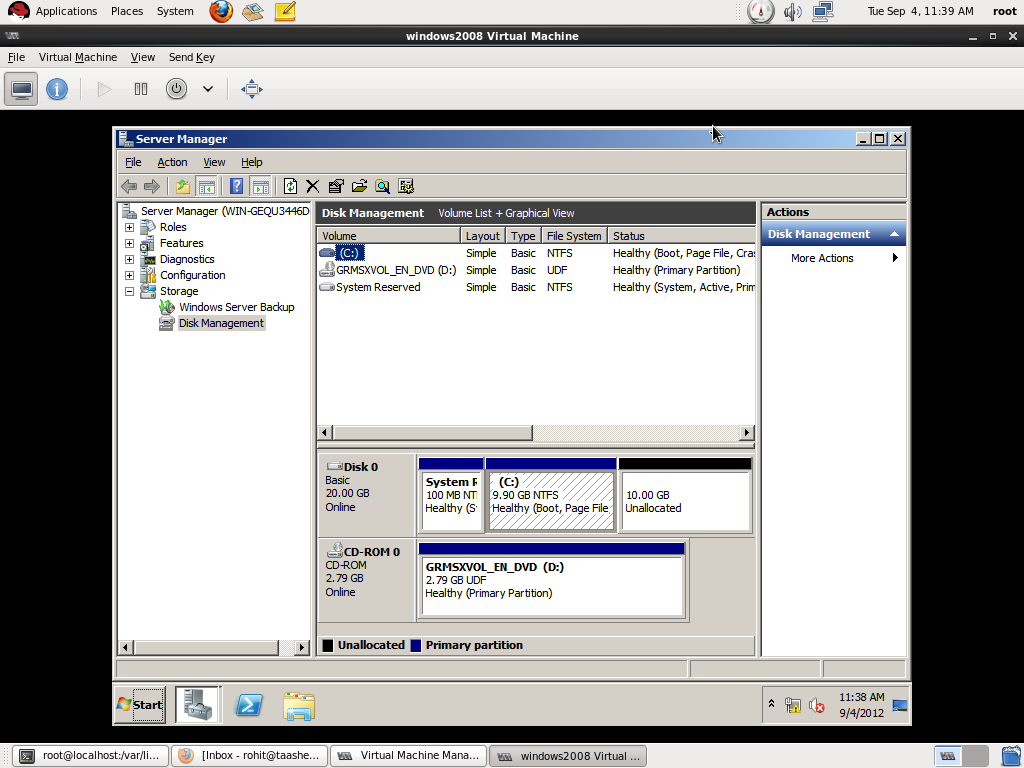Expand the Features tree node

point(129,243)
